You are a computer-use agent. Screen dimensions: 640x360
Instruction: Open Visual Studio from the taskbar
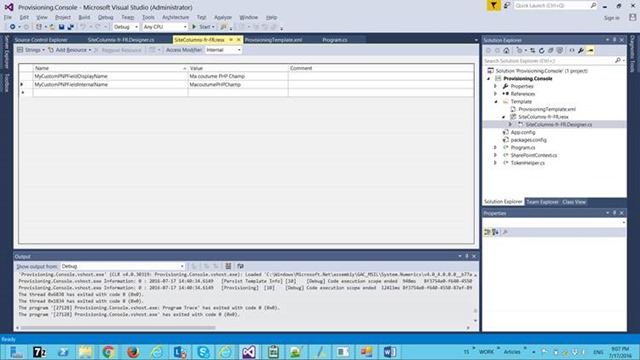click(x=249, y=351)
